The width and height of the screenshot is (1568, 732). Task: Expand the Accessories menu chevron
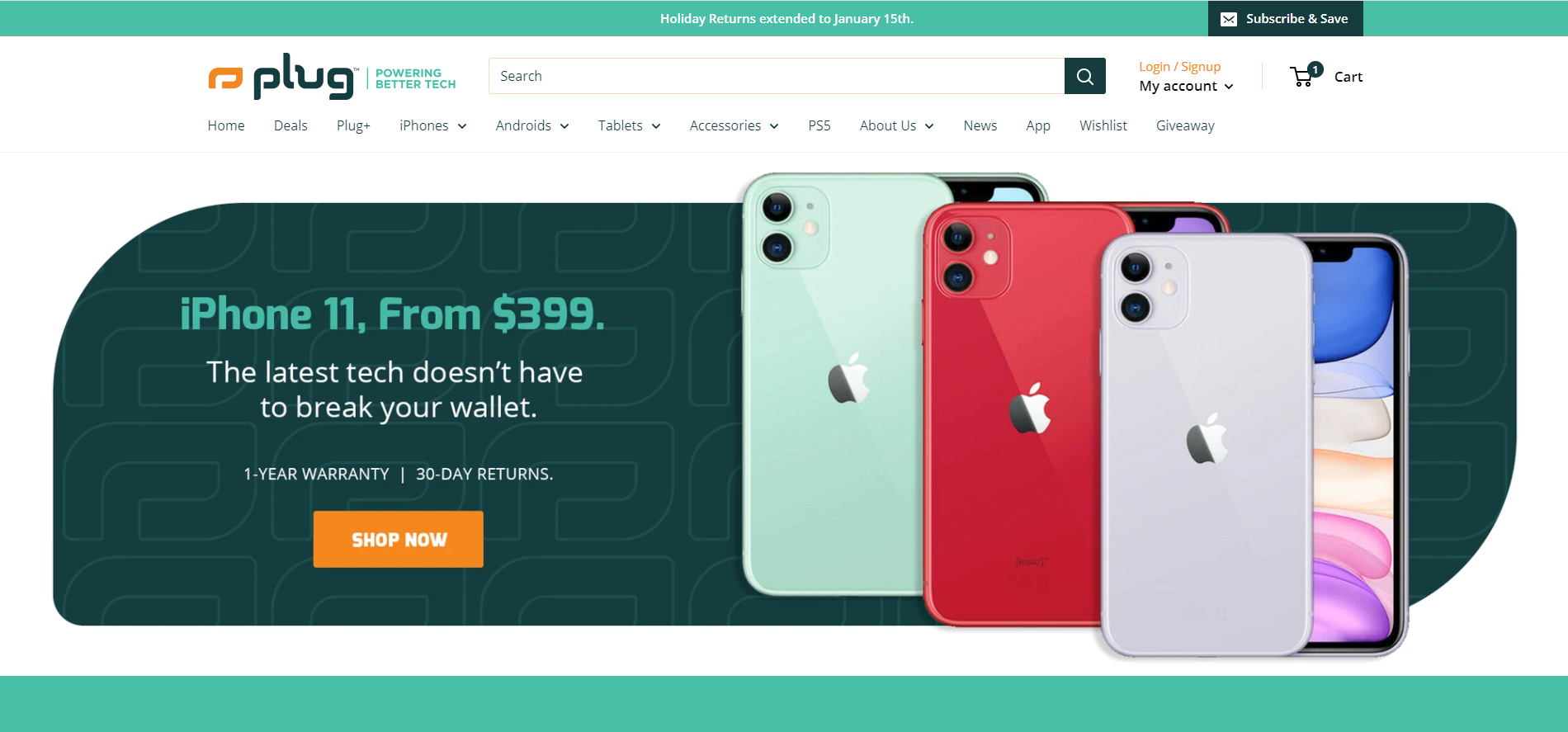click(774, 126)
